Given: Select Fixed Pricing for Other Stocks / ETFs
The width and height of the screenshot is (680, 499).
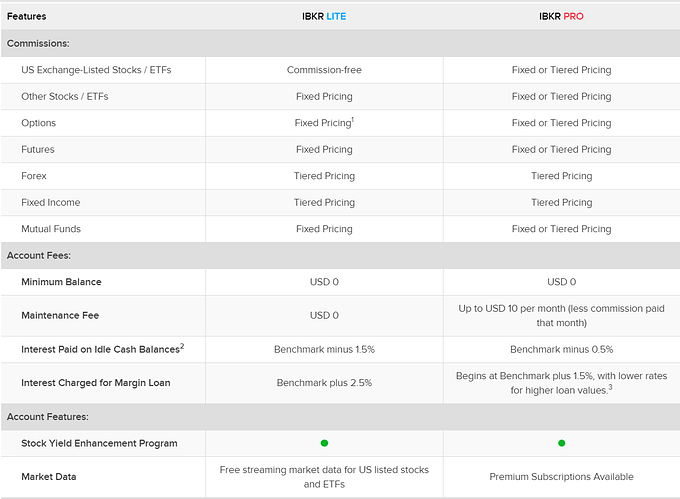Looking at the screenshot, I should (x=324, y=96).
